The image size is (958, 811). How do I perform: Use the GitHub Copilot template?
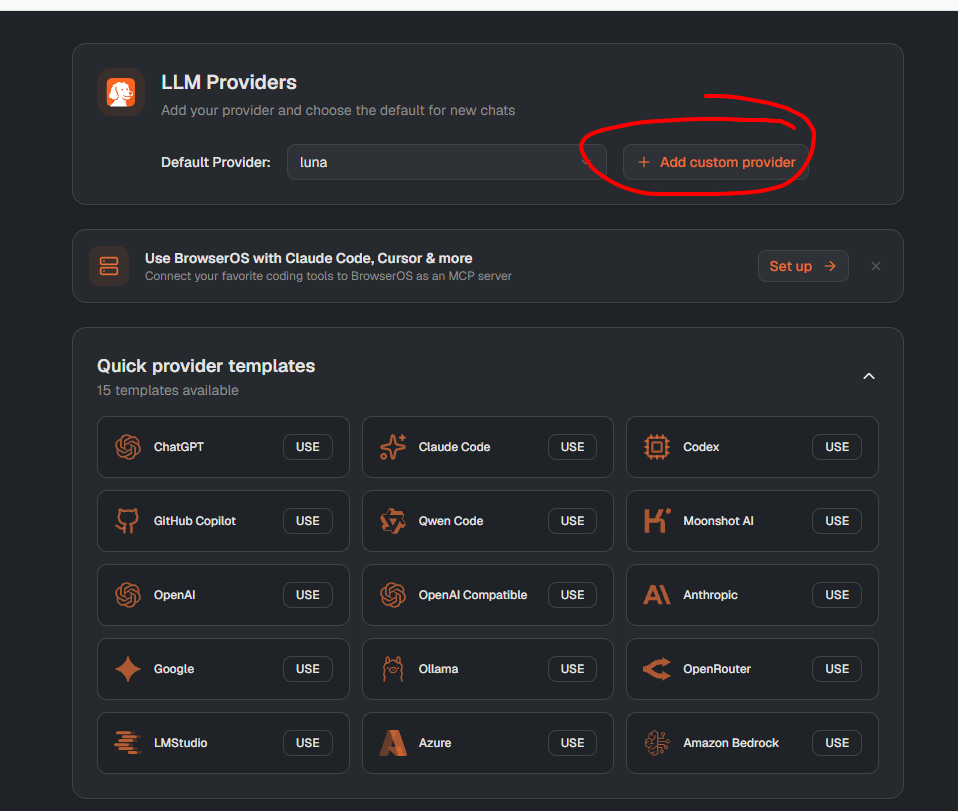tap(307, 521)
